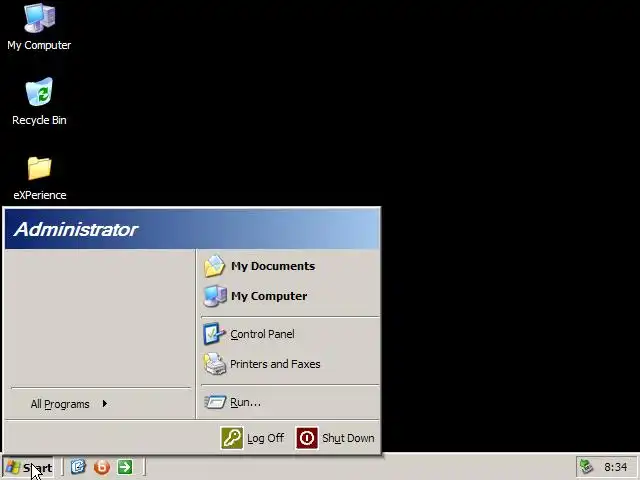The image size is (640, 480).
Task: Click the blue quick launch icon beside Start
Action: (x=78, y=467)
